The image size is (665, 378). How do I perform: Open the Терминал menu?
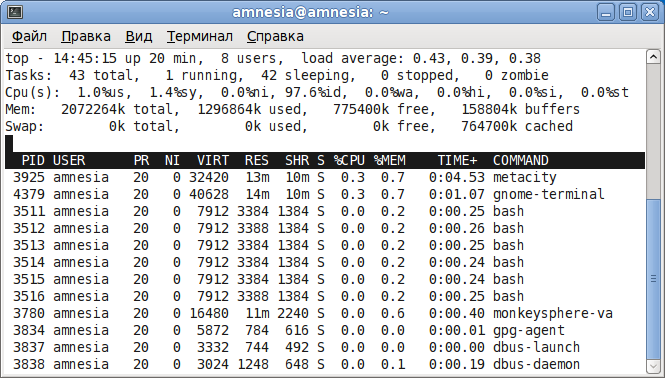pos(199,36)
